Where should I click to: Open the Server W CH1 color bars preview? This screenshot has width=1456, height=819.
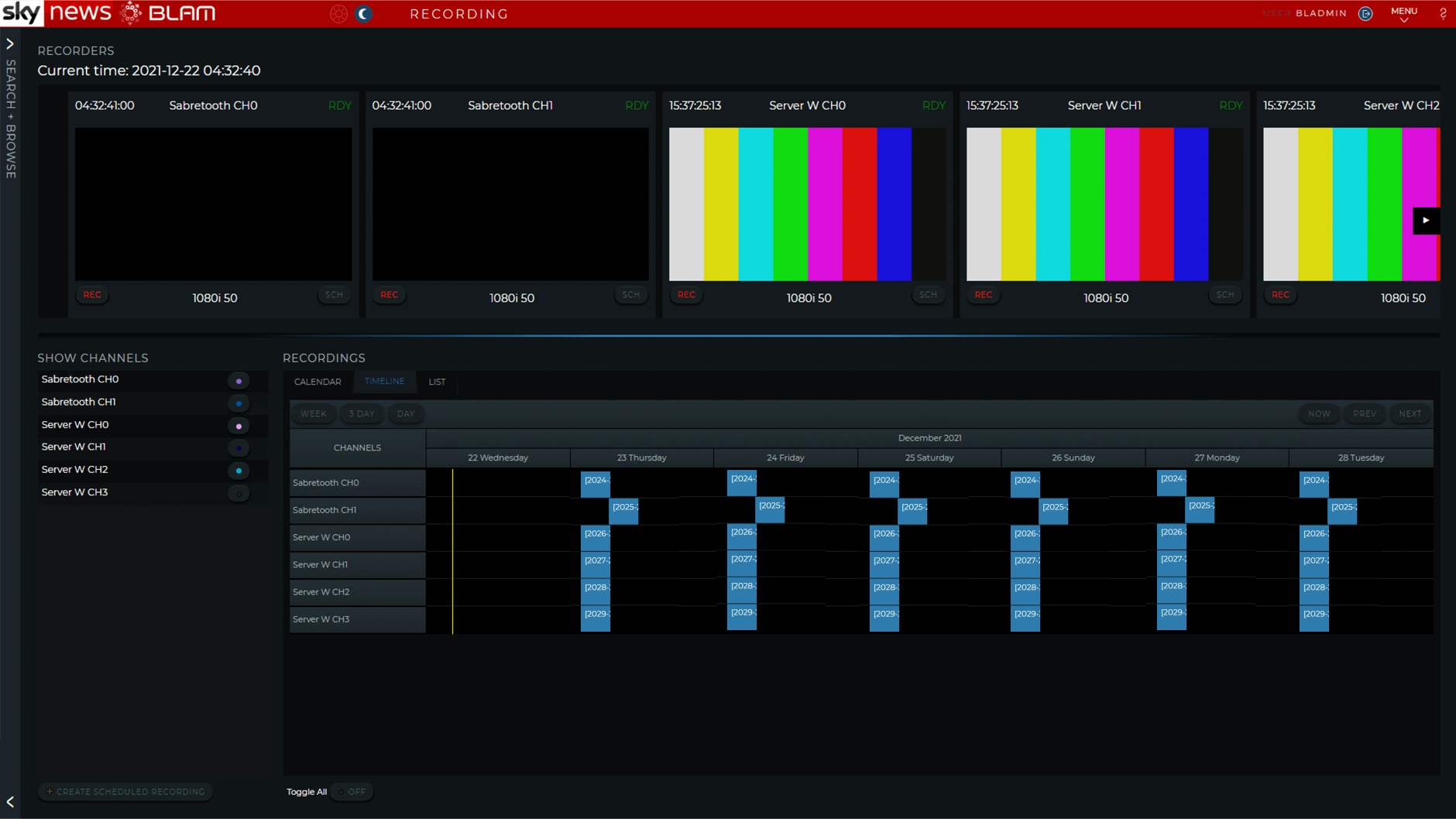[x=1104, y=204]
